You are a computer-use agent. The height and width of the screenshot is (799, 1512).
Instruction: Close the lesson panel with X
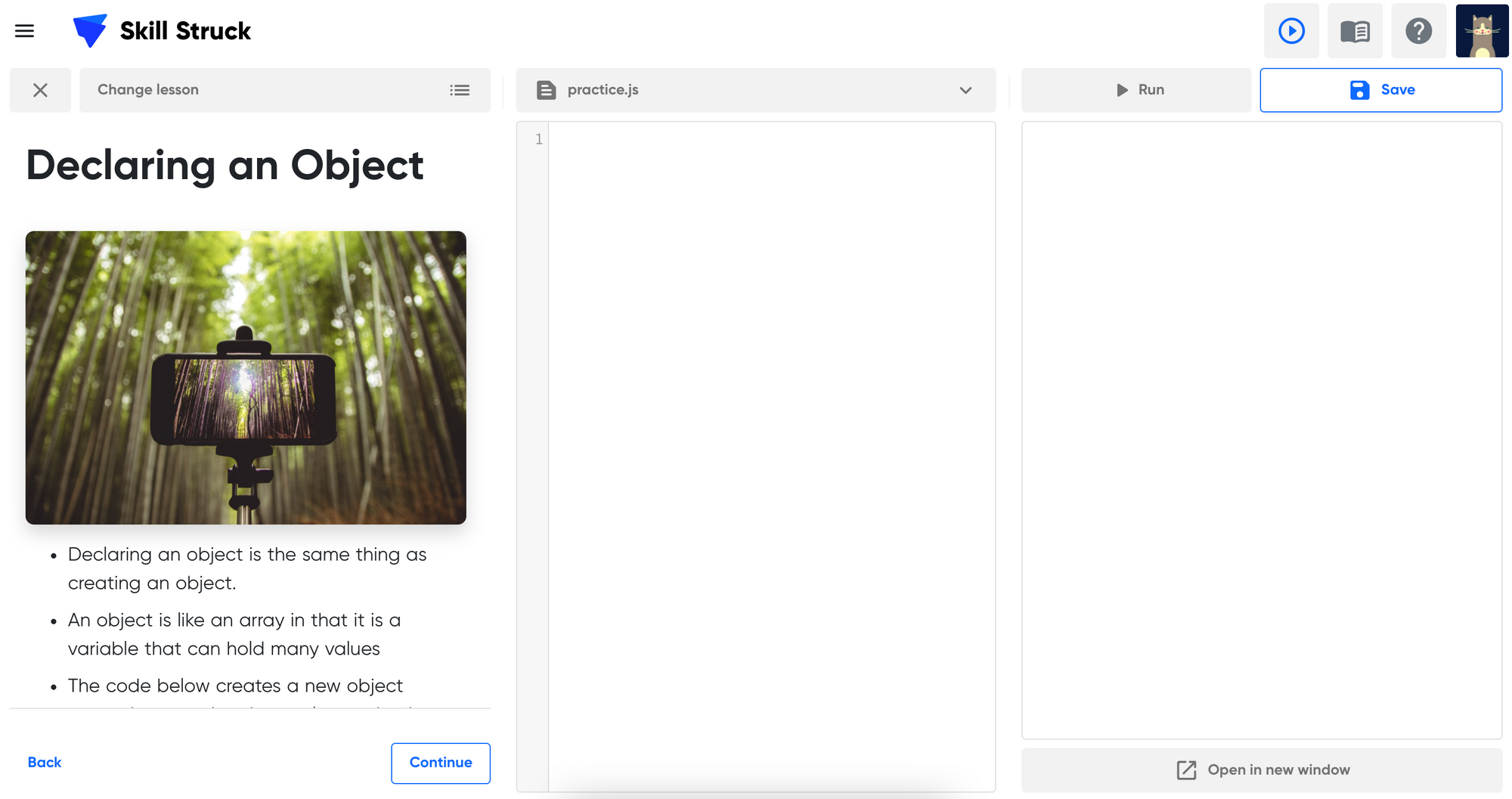[40, 90]
